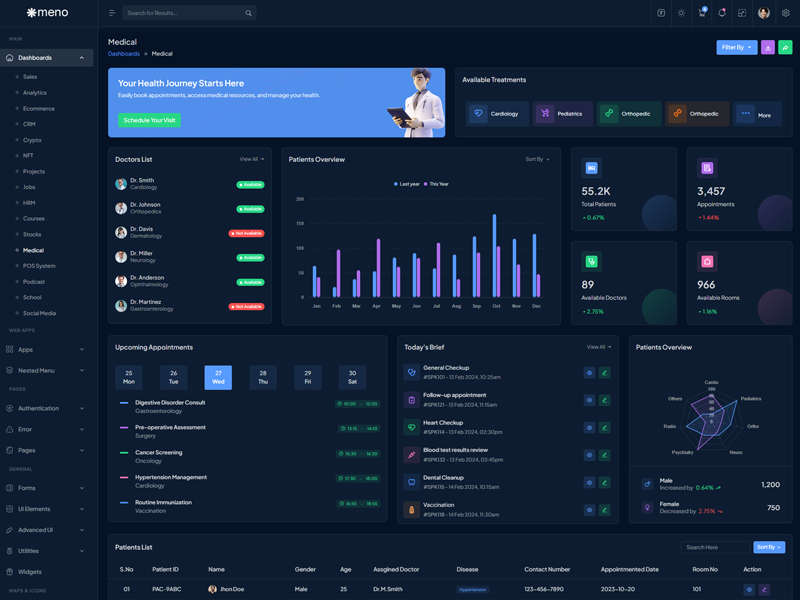Toggle the 'This Year' chart legend
The height and width of the screenshot is (600, 800).
coord(436,184)
